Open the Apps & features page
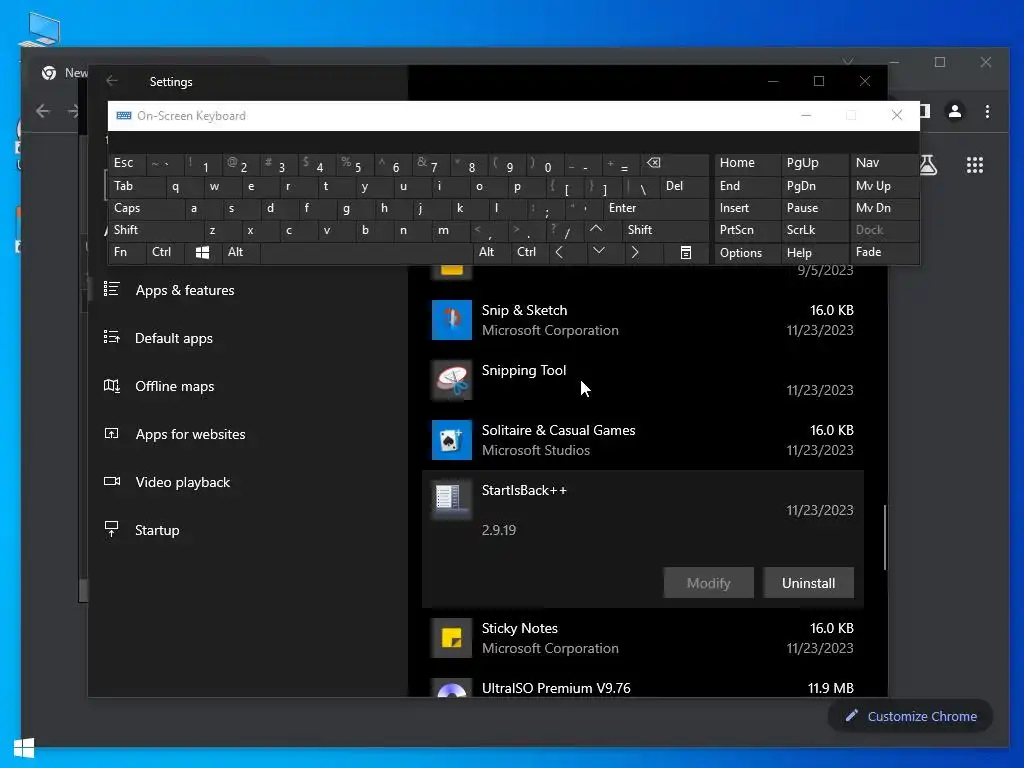 [185, 290]
